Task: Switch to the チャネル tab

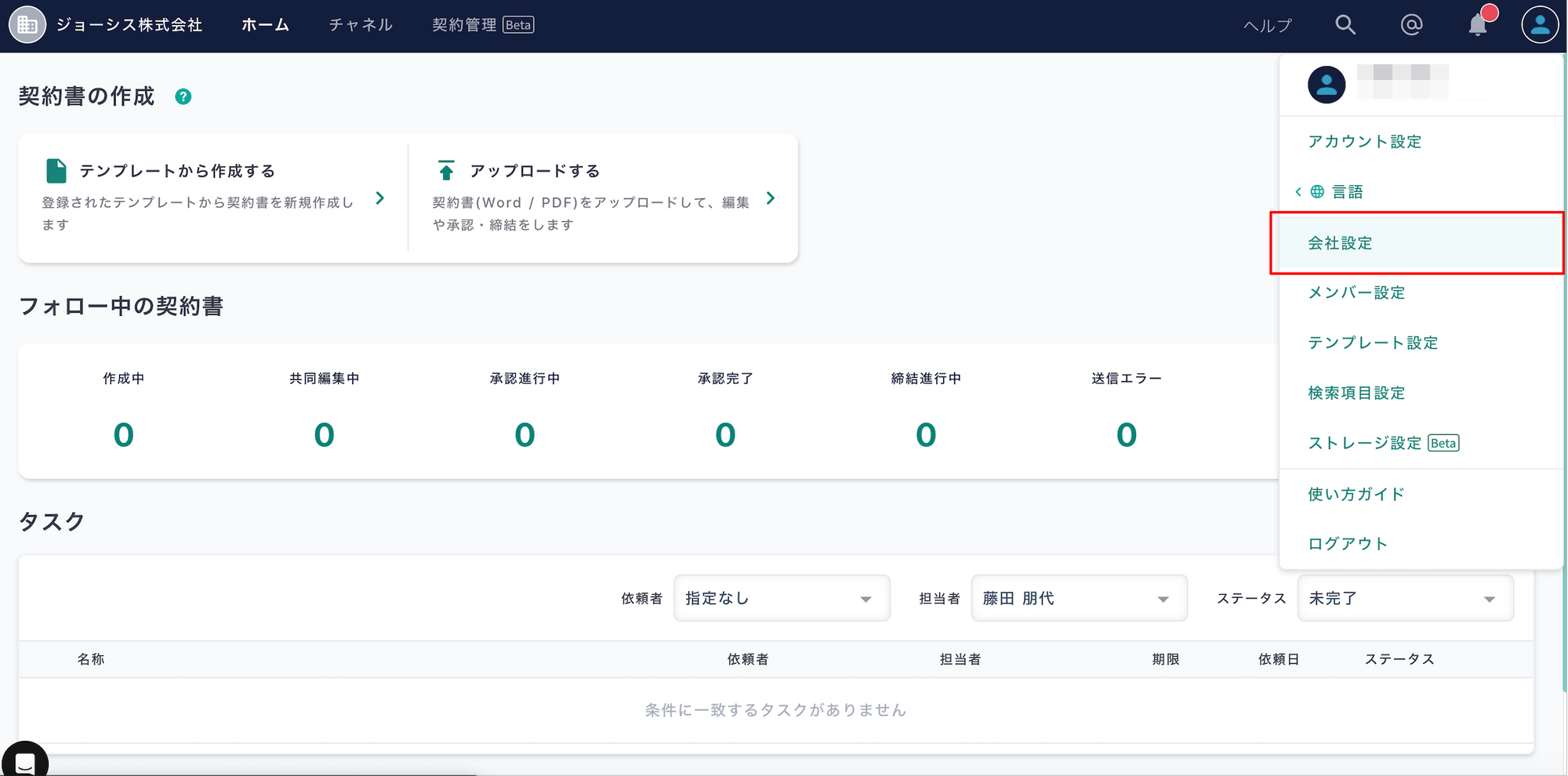Action: click(x=361, y=25)
